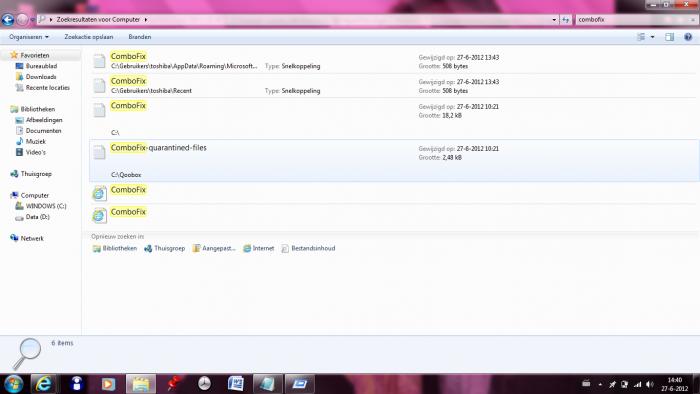The image size is (700, 394).
Task: Show hidden tray icons arrow
Action: pos(600,385)
